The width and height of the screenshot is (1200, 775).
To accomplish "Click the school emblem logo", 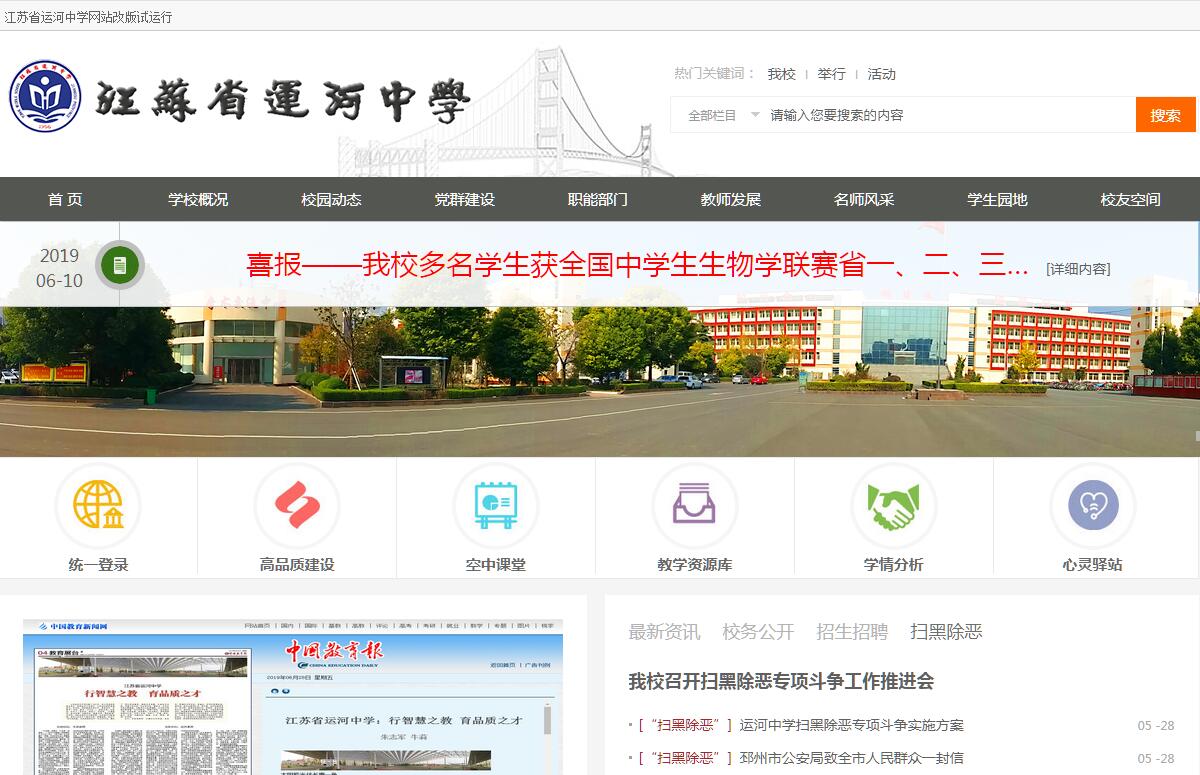I will point(45,96).
